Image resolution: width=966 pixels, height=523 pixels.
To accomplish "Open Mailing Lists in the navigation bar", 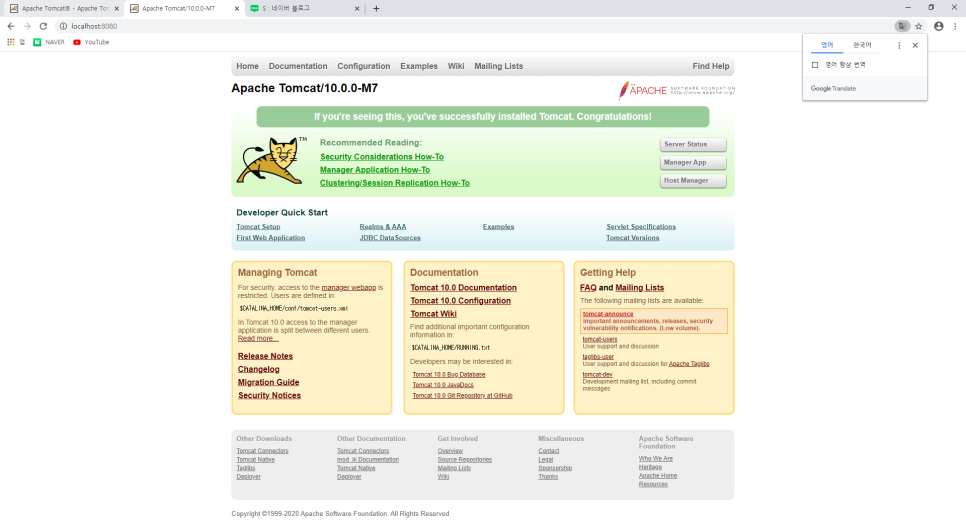I will [x=498, y=66].
